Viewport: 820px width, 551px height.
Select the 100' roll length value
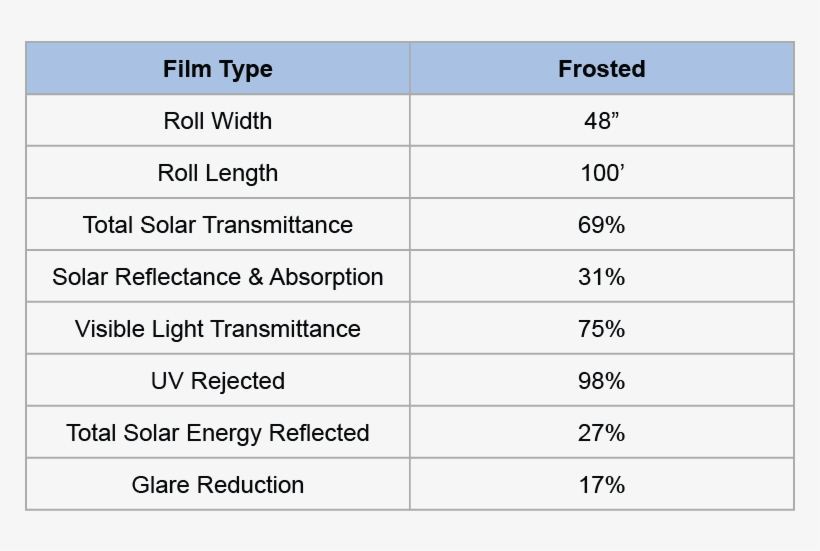pyautogui.click(x=601, y=173)
